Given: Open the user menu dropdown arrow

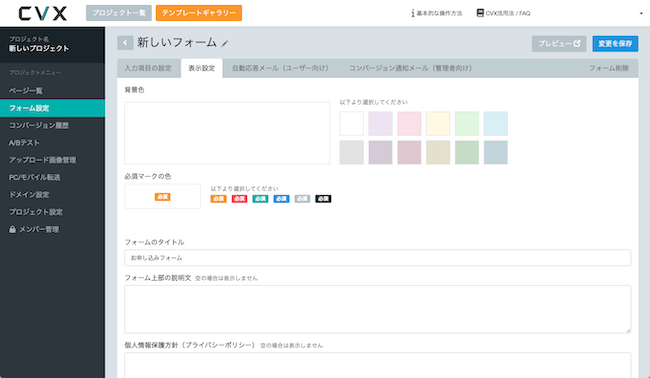Looking at the screenshot, I should 641,13.
